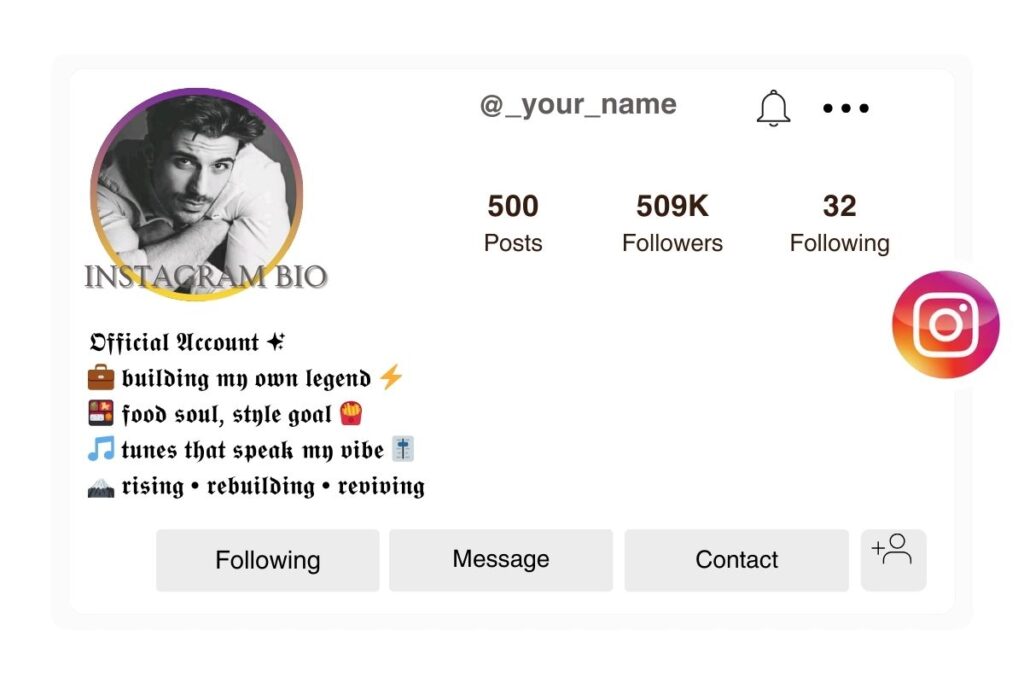Screen dimensions: 1024x683
Task: Click the fries emoji beside style goal
Action: (351, 414)
